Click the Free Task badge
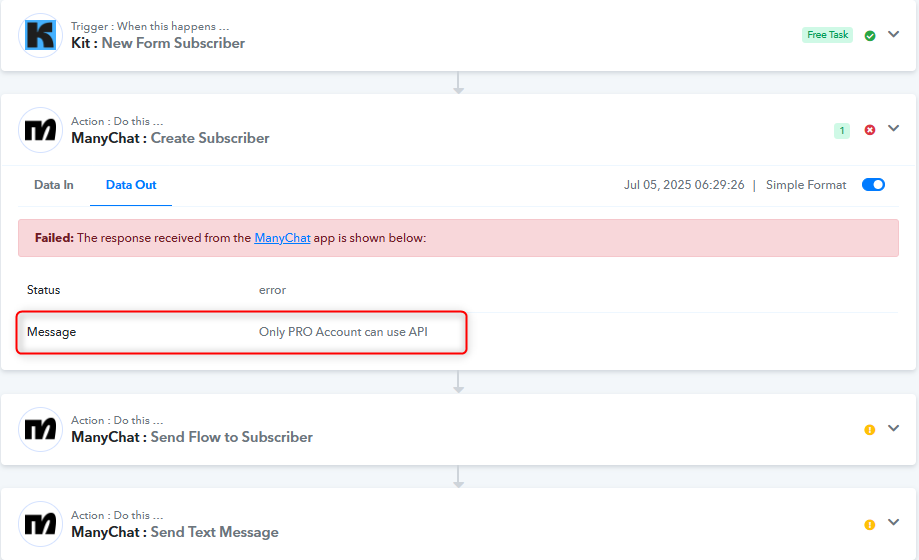This screenshot has height=560, width=919. coord(827,35)
